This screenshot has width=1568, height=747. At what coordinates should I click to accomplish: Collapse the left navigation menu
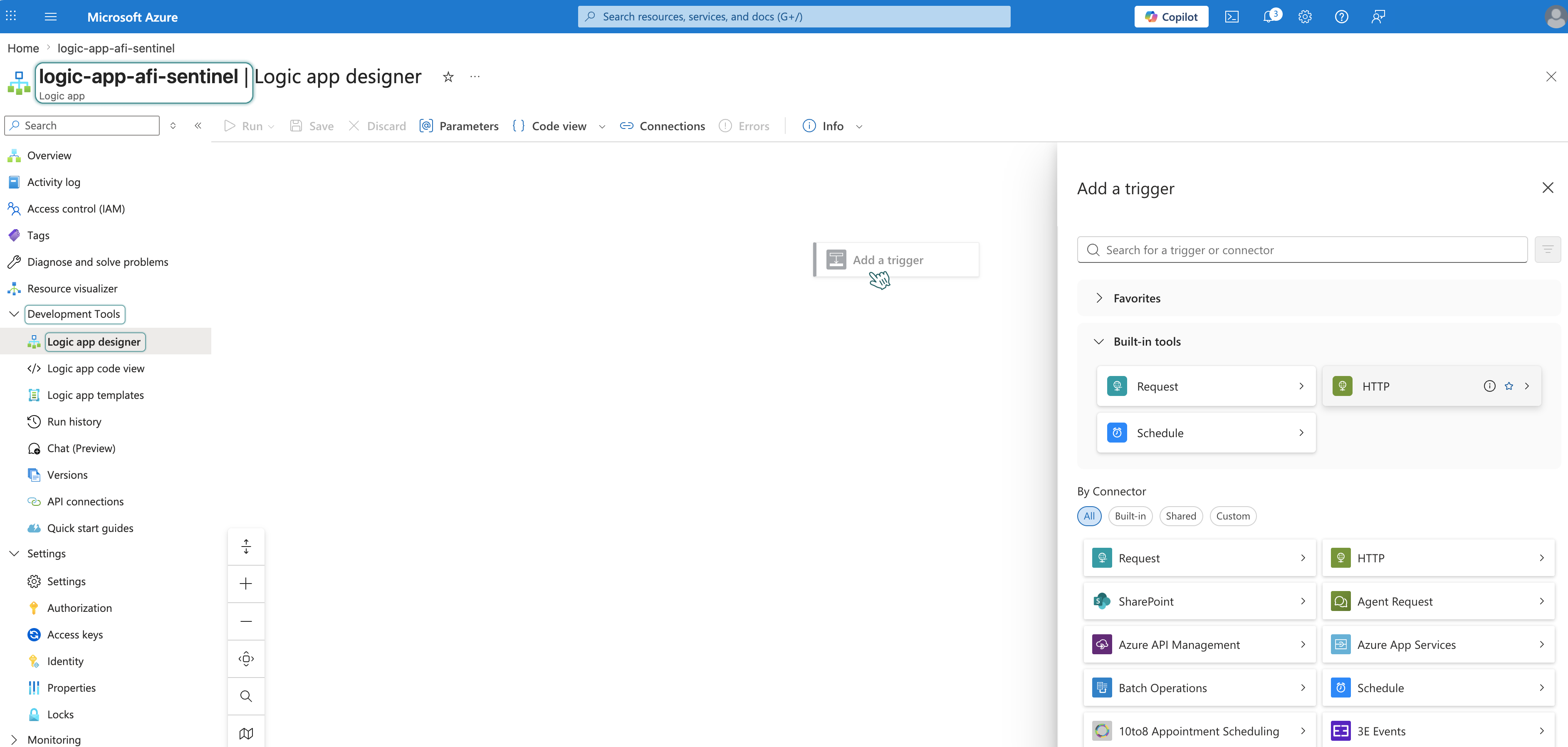pos(198,126)
